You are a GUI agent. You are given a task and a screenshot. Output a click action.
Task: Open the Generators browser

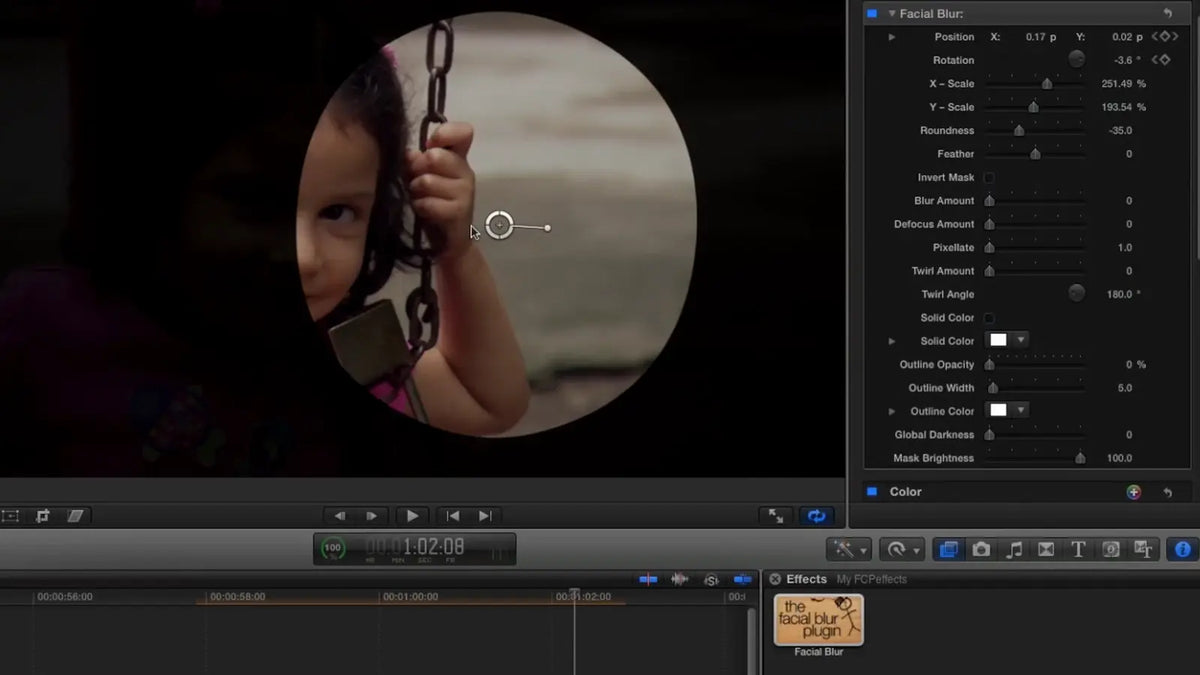point(1111,549)
